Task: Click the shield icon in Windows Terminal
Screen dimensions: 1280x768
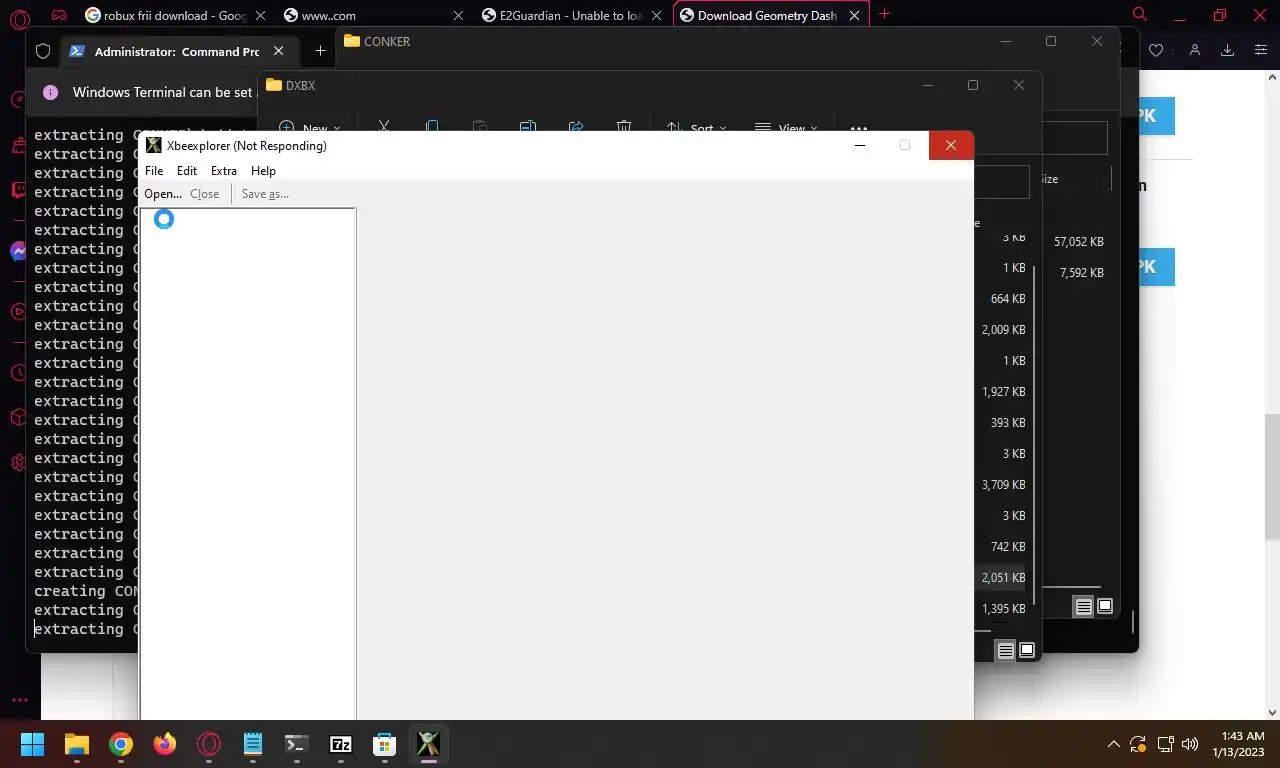Action: pos(43,51)
